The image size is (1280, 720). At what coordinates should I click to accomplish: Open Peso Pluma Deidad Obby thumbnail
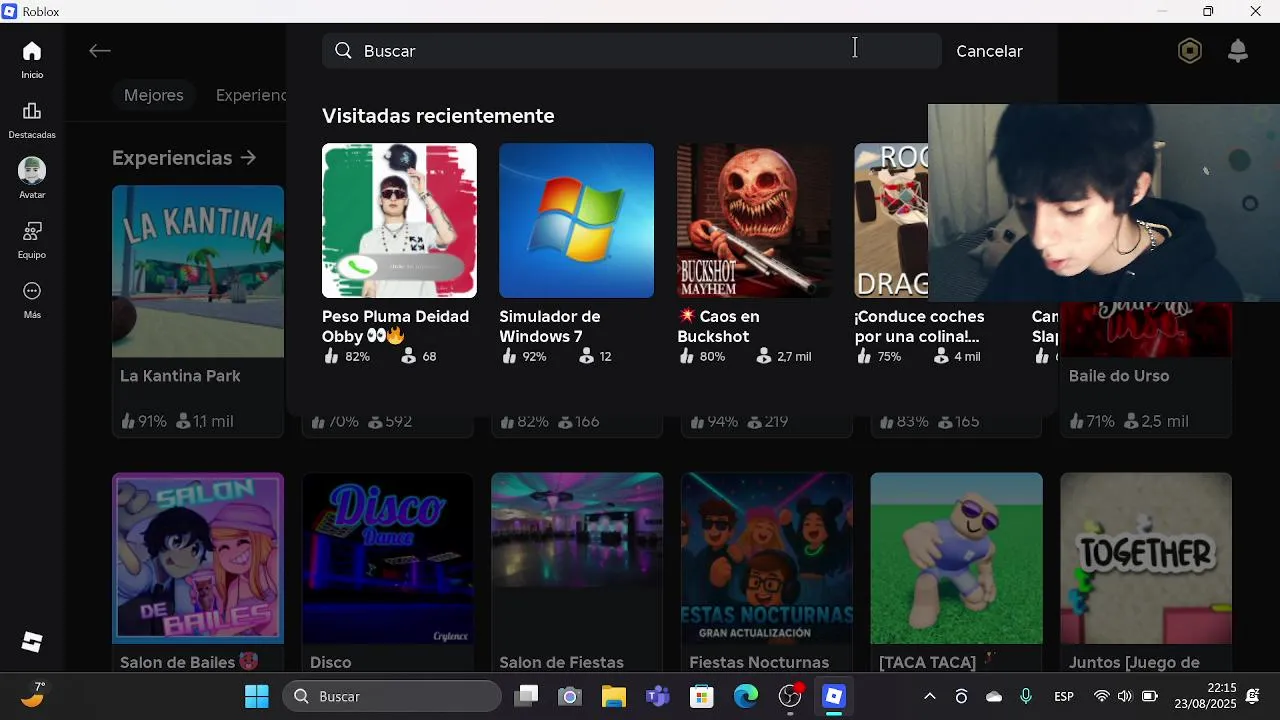click(x=399, y=220)
